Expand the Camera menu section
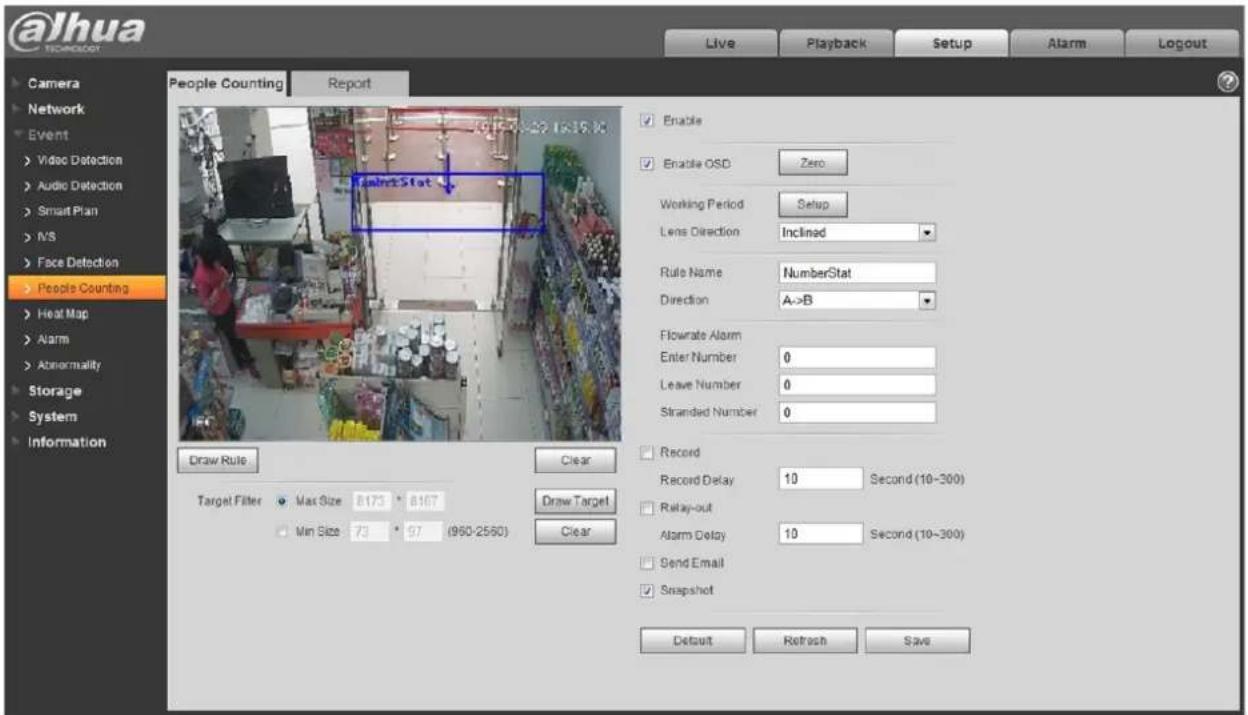This screenshot has width=1248, height=715. pyautogui.click(x=54, y=84)
